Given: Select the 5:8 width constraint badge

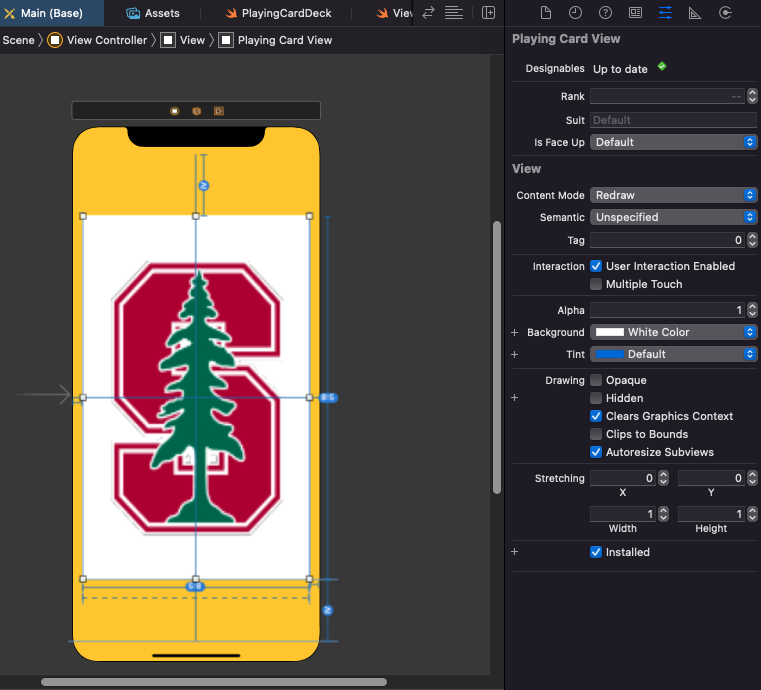Looking at the screenshot, I should [195, 587].
